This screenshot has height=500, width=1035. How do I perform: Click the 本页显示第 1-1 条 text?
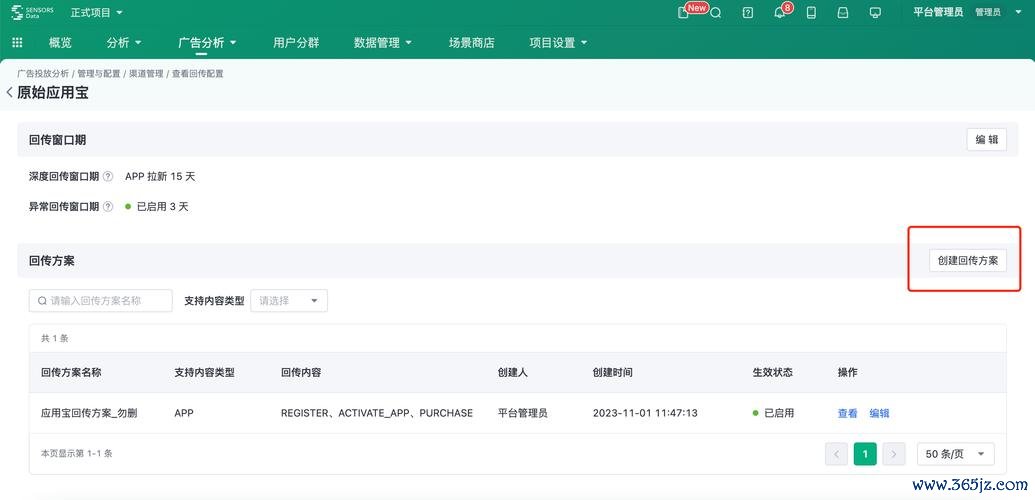pyautogui.click(x=77, y=454)
